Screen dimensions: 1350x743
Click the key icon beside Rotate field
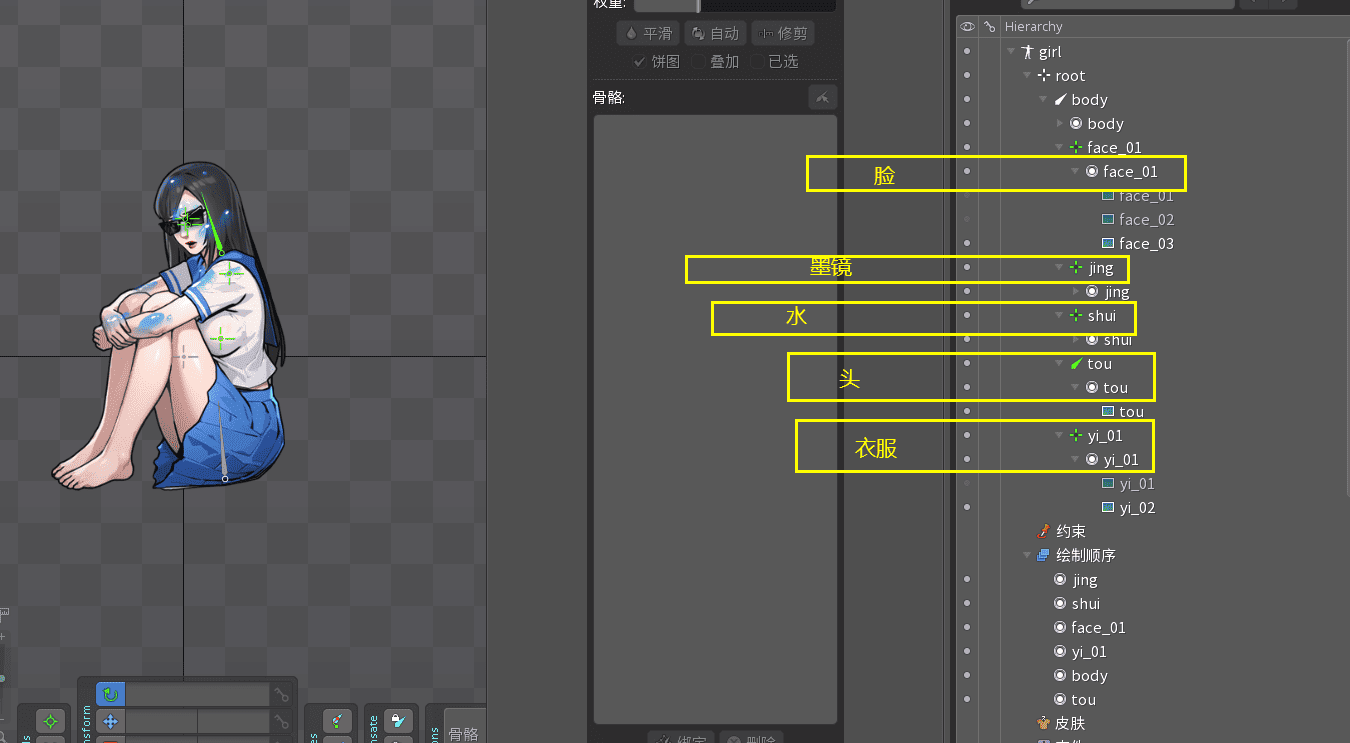pyautogui.click(x=283, y=695)
